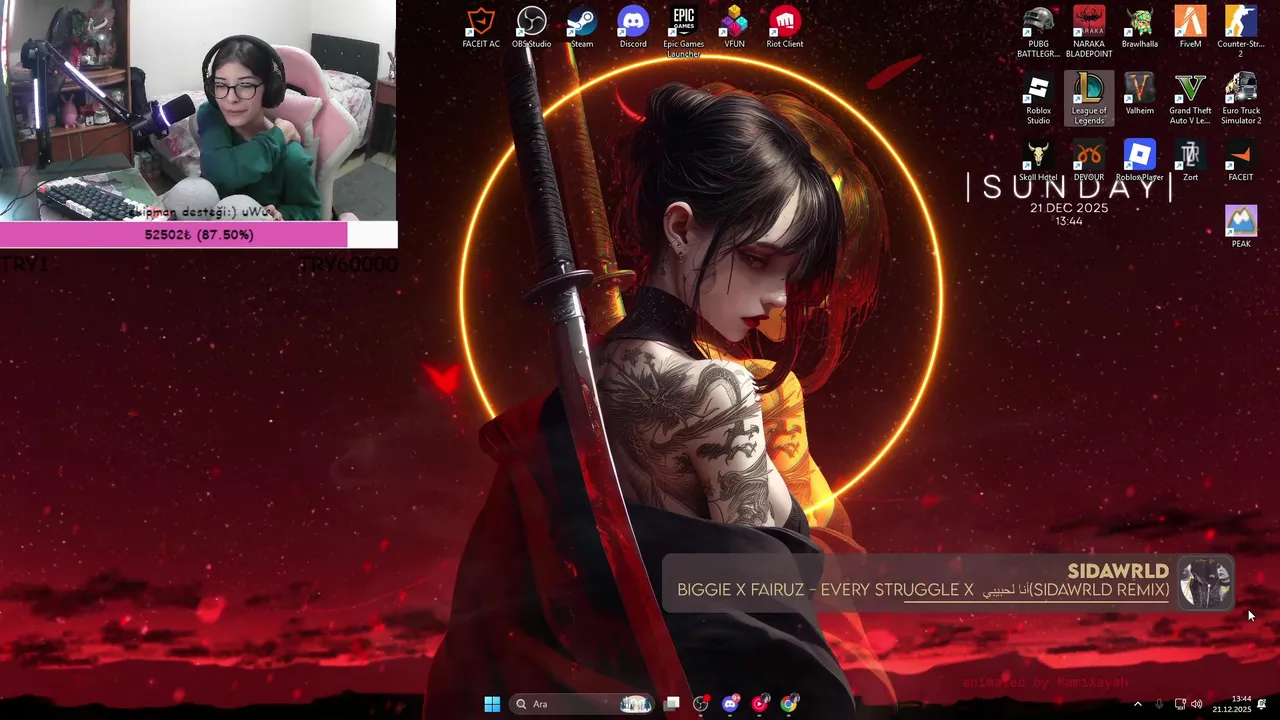Launch OBS Studio from the desktop
Image resolution: width=1280 pixels, height=720 pixels.
[x=532, y=27]
